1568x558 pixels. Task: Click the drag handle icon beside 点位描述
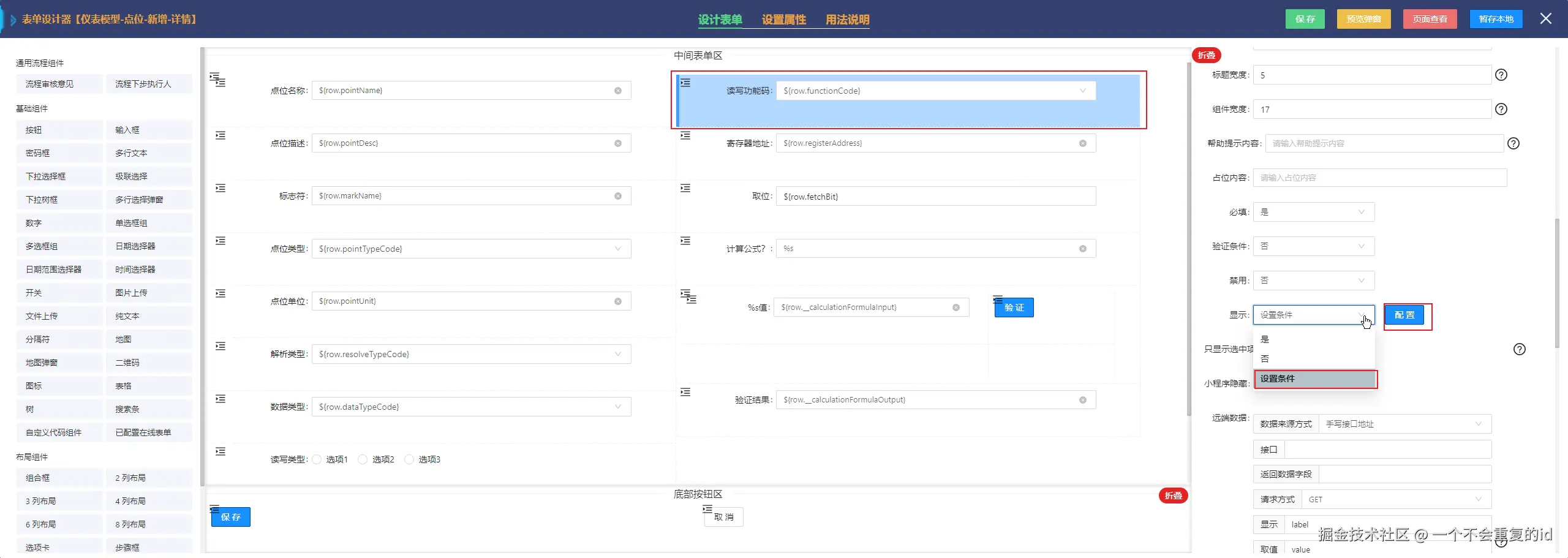coord(221,135)
